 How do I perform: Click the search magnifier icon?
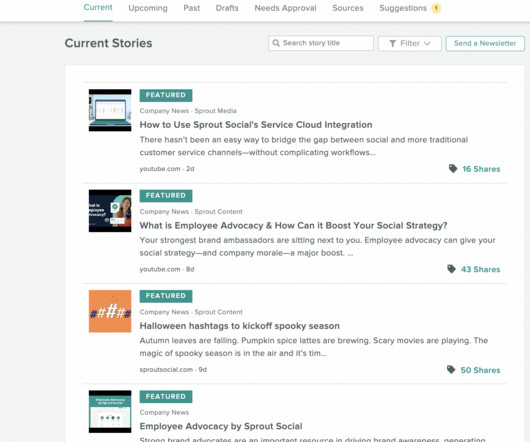276,43
